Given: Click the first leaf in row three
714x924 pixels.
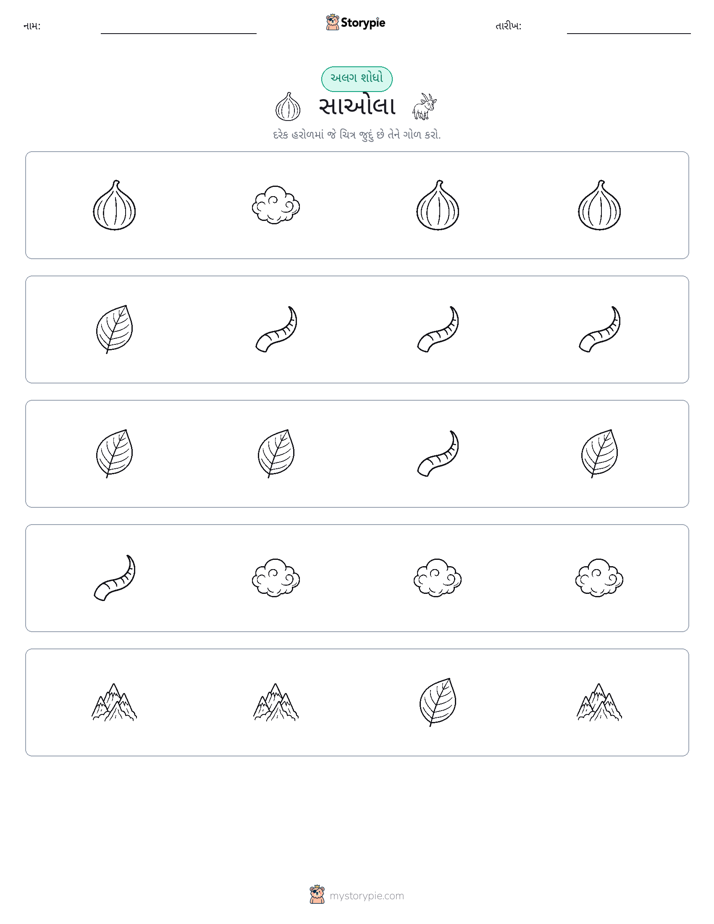Looking at the screenshot, I should [x=114, y=453].
